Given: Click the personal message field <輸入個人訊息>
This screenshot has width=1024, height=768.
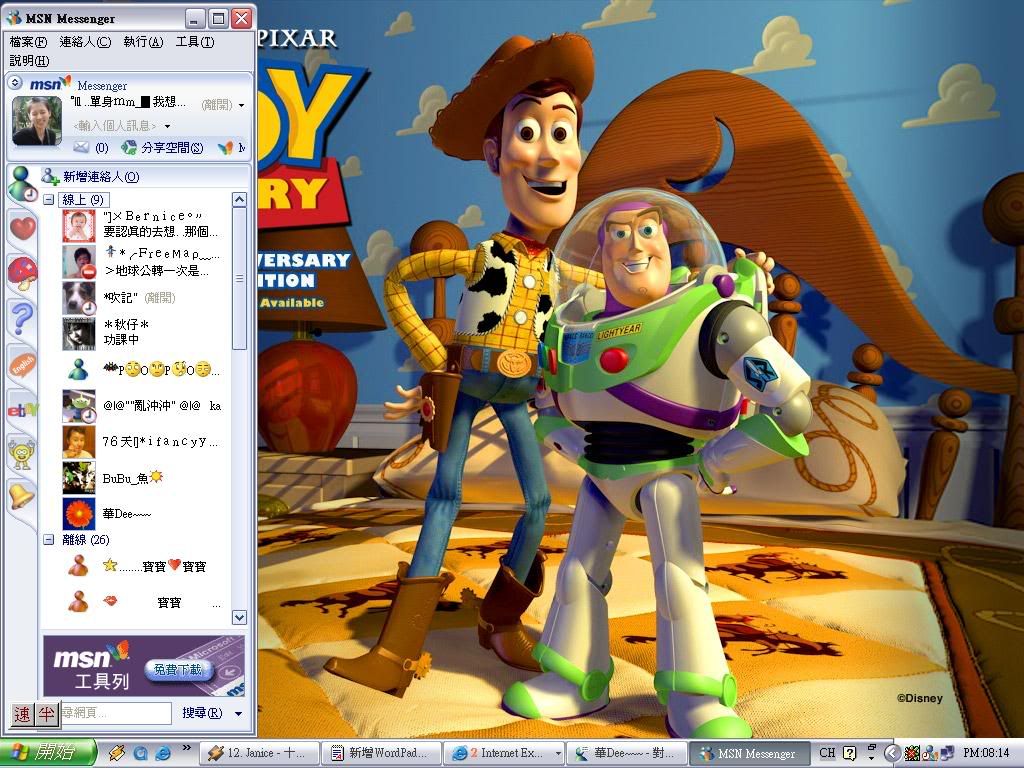Looking at the screenshot, I should tap(115, 125).
